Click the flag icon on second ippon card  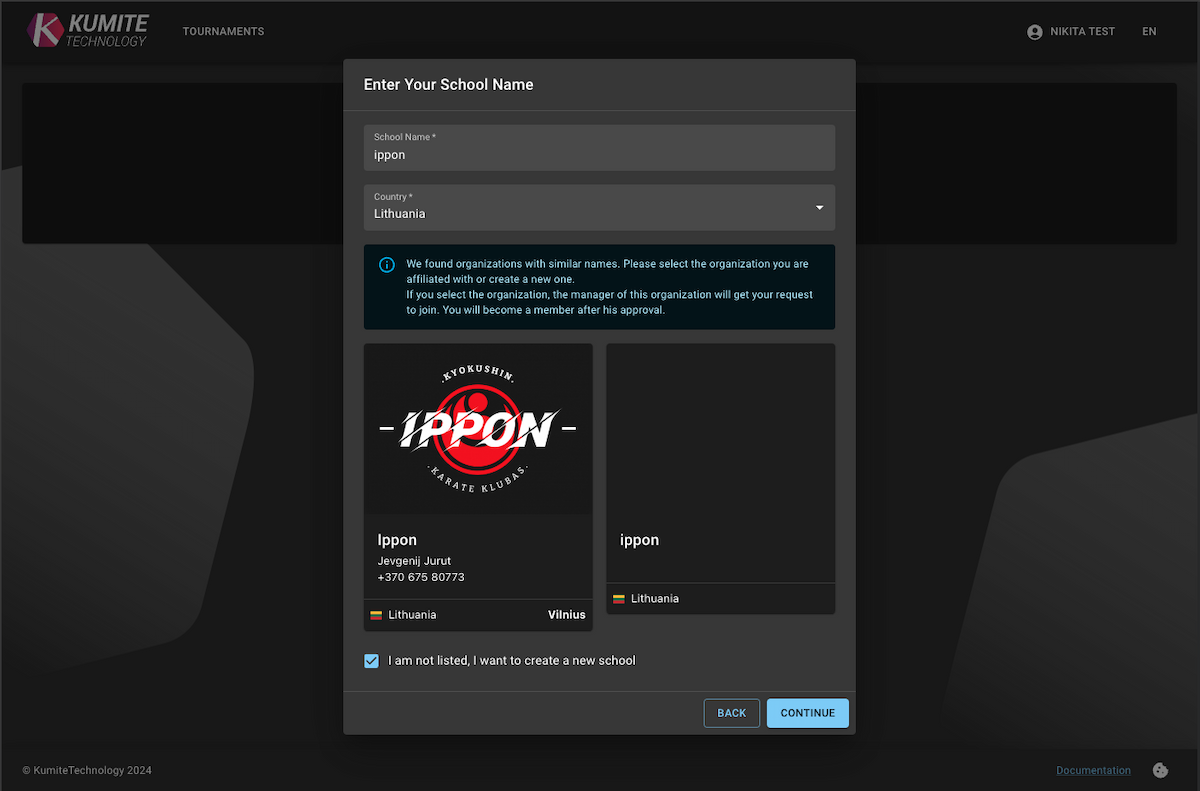619,599
